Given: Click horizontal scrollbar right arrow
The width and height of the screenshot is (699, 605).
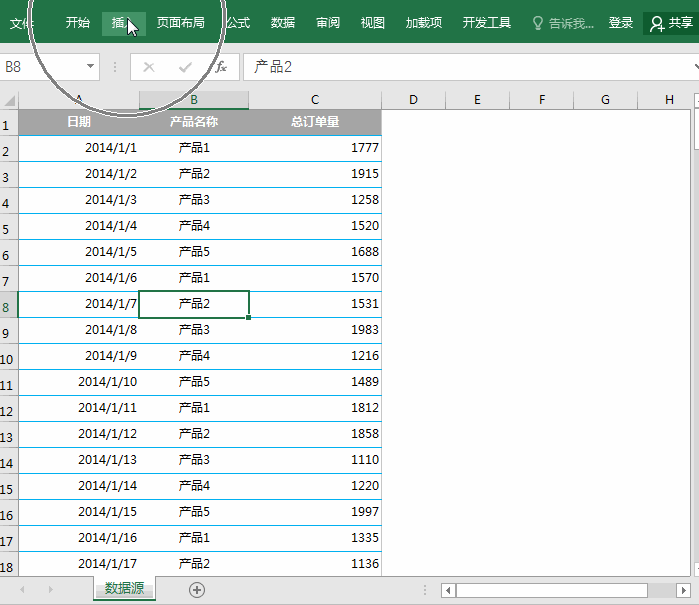Looking at the screenshot, I should 683,590.
